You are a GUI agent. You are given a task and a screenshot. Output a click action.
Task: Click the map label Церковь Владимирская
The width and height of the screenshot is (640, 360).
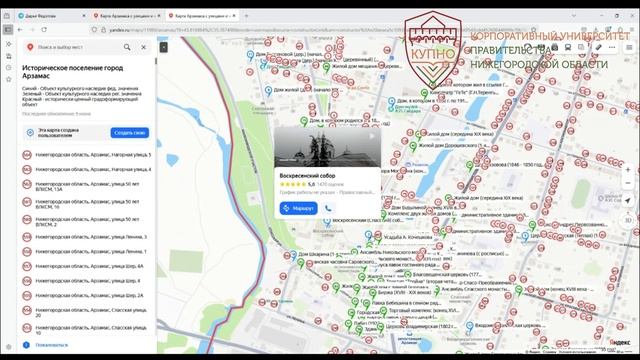point(420,326)
